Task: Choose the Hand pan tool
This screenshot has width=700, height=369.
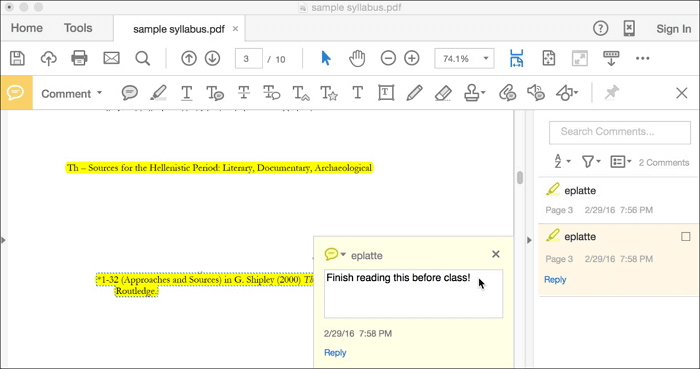Action: point(357,58)
